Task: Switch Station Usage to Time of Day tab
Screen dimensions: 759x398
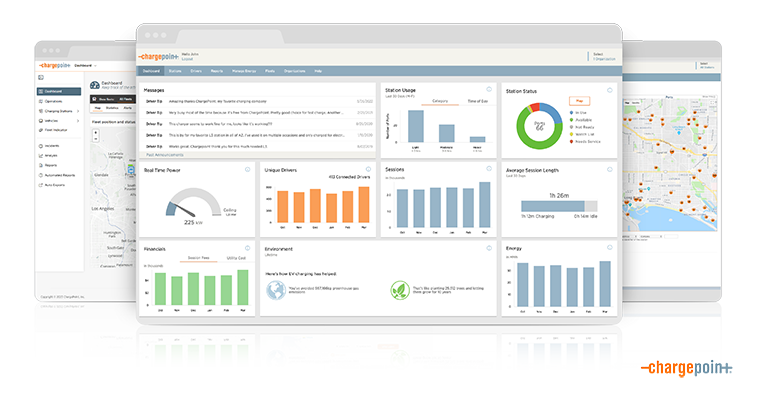Action: point(477,101)
